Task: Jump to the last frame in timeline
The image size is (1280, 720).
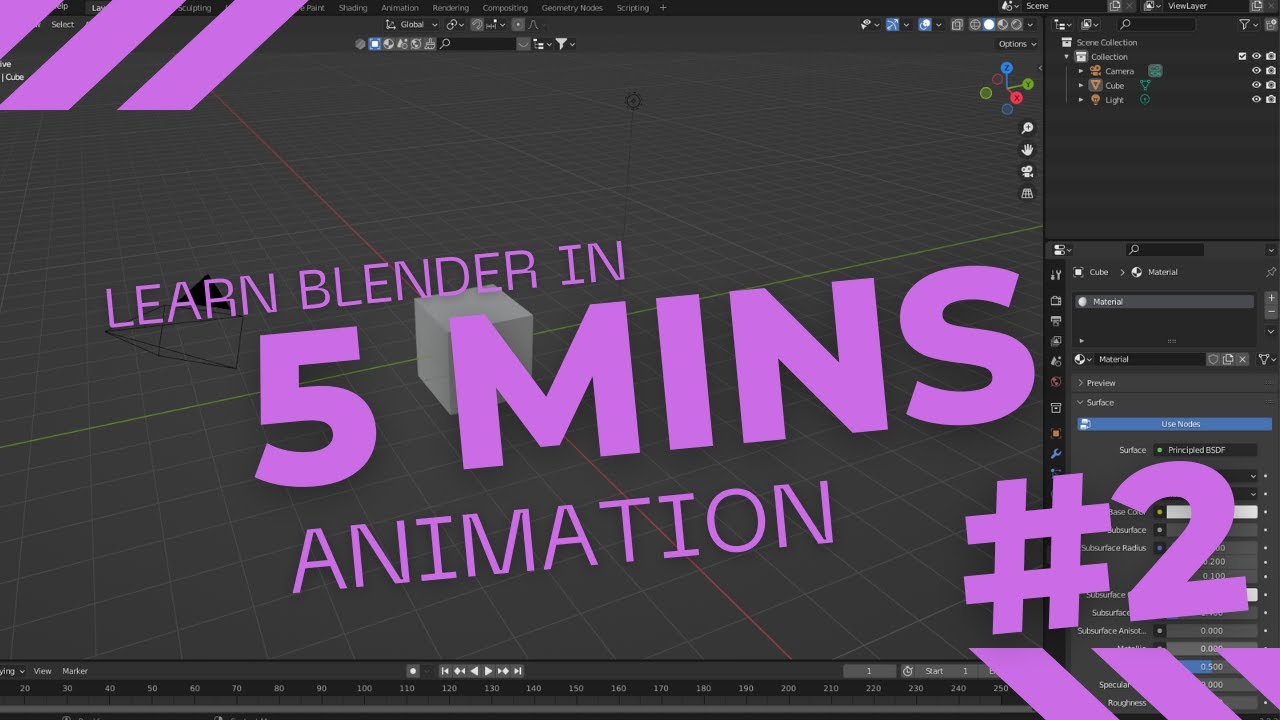Action: [x=518, y=671]
